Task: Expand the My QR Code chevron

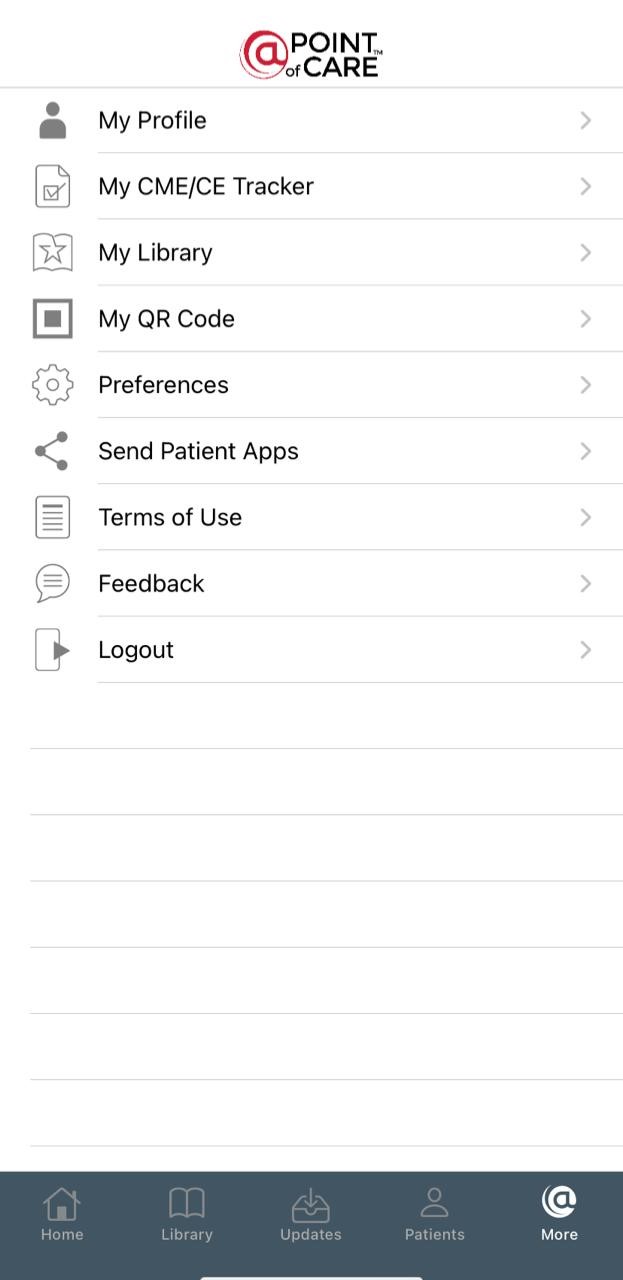Action: [x=586, y=319]
